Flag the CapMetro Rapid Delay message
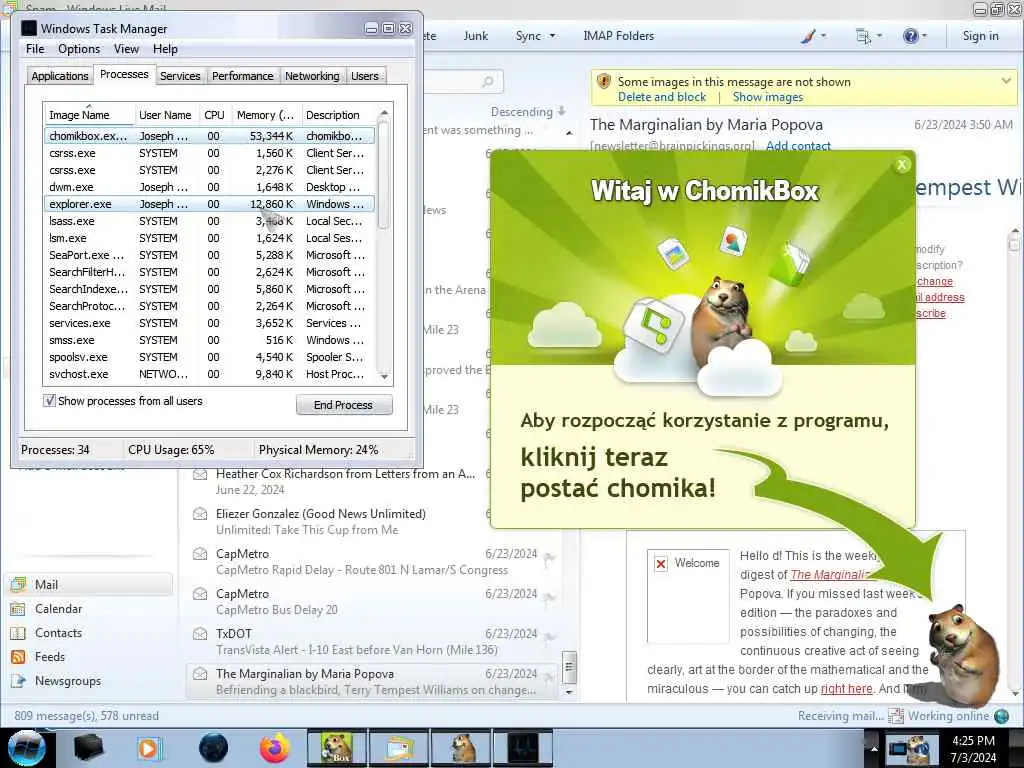 click(550, 558)
